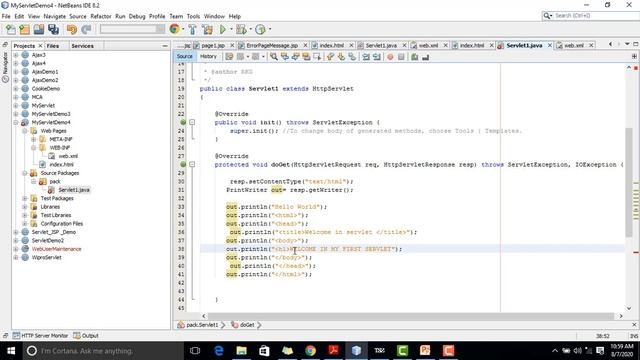Screen dimensions: 640x360
Task: Expand the Ajax3 project node
Action: pos(16,55)
